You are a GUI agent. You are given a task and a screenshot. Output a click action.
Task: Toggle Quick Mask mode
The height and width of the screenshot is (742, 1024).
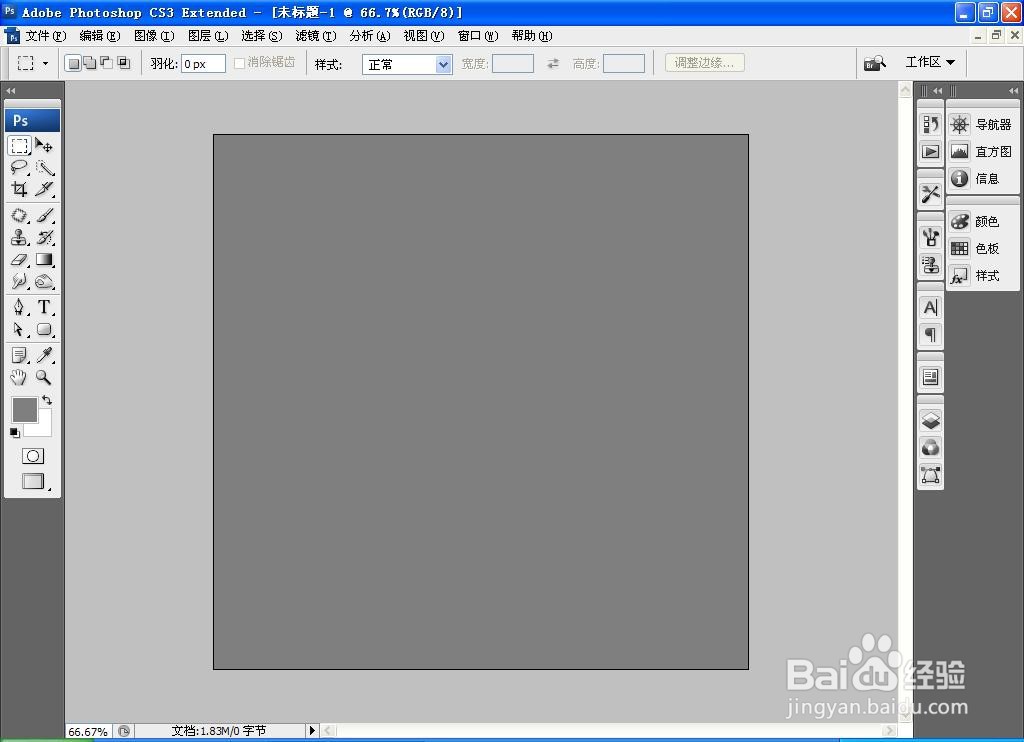tap(33, 456)
